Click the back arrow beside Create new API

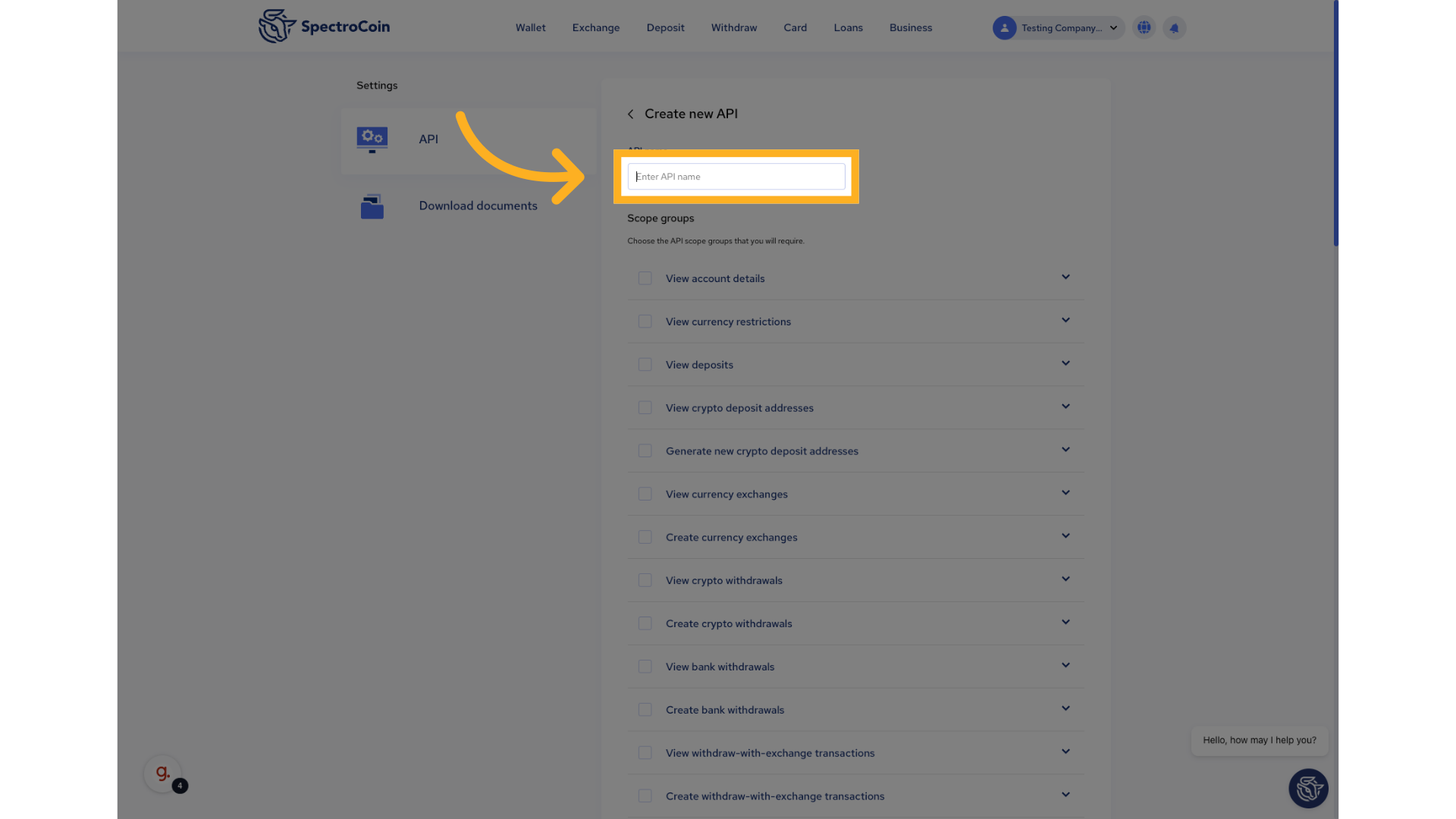630,115
